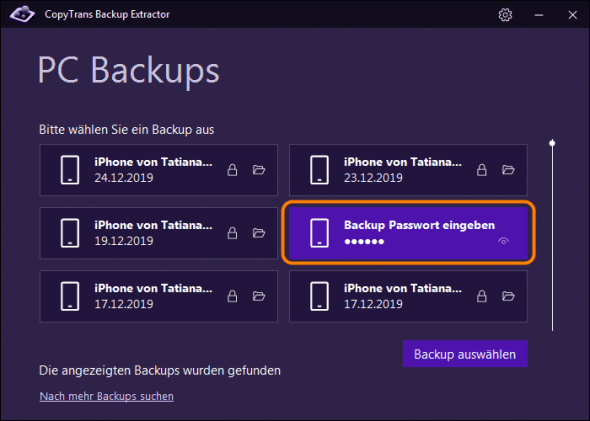
Task: Click lock icon on right 17.12.2019 backup
Action: coord(482,296)
